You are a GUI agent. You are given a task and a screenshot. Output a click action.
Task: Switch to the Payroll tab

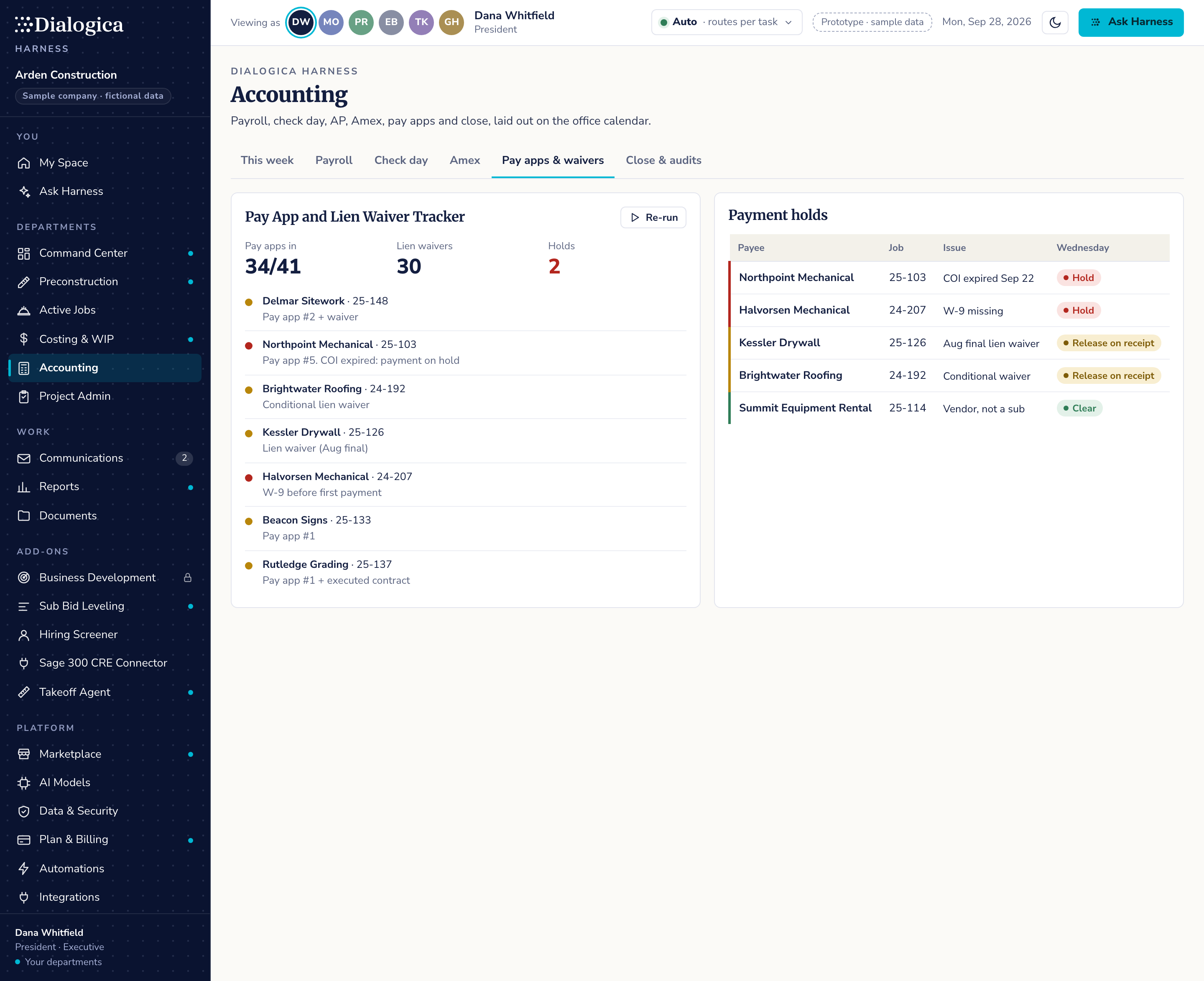point(334,161)
